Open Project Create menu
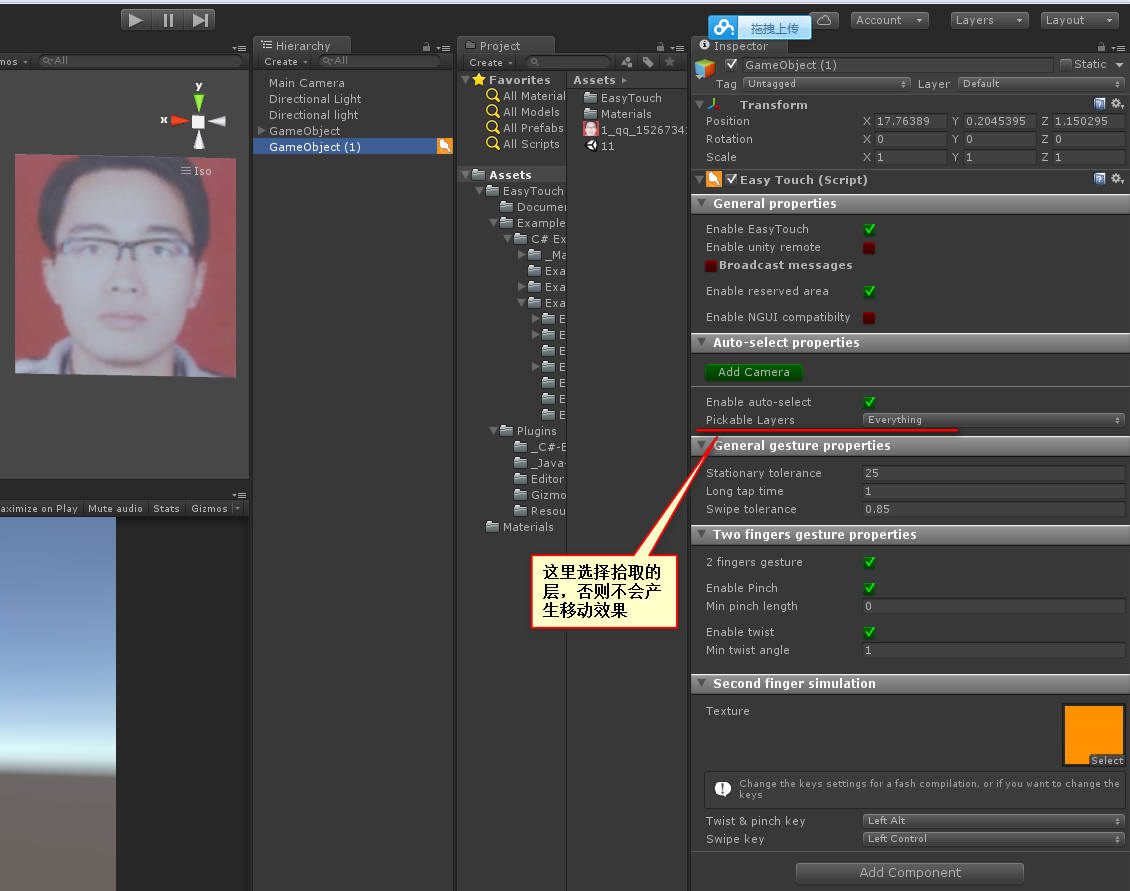 (490, 63)
